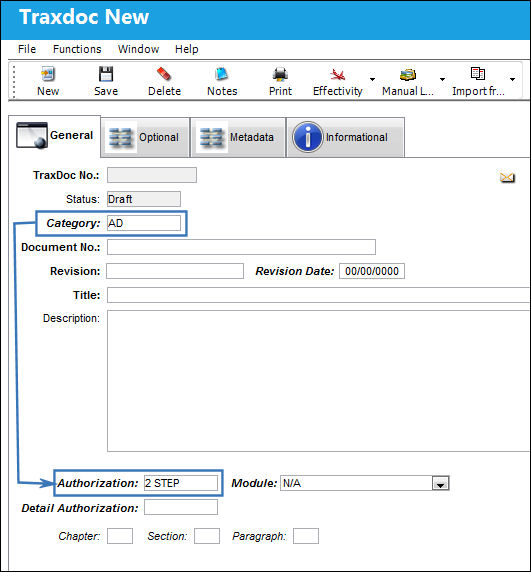This screenshot has height=572, width=531.
Task: Open the Module dropdown list
Action: (x=441, y=484)
